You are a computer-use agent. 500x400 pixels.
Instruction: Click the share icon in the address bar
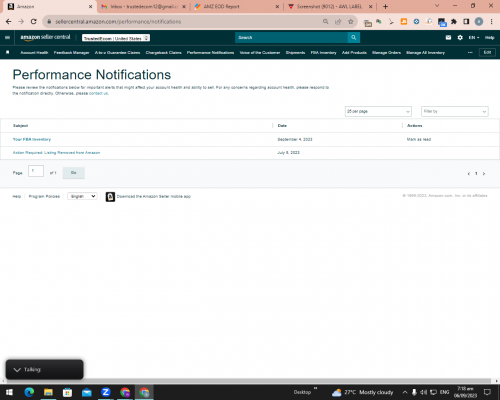pos(338,22)
